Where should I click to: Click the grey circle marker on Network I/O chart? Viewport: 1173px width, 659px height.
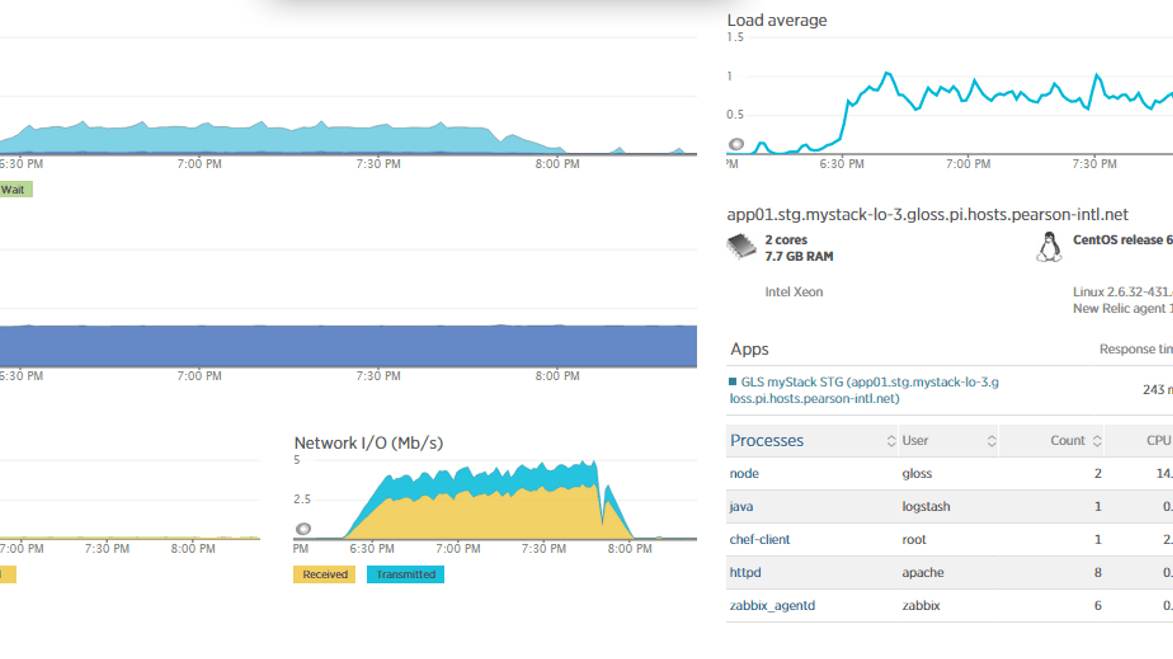[x=303, y=531]
